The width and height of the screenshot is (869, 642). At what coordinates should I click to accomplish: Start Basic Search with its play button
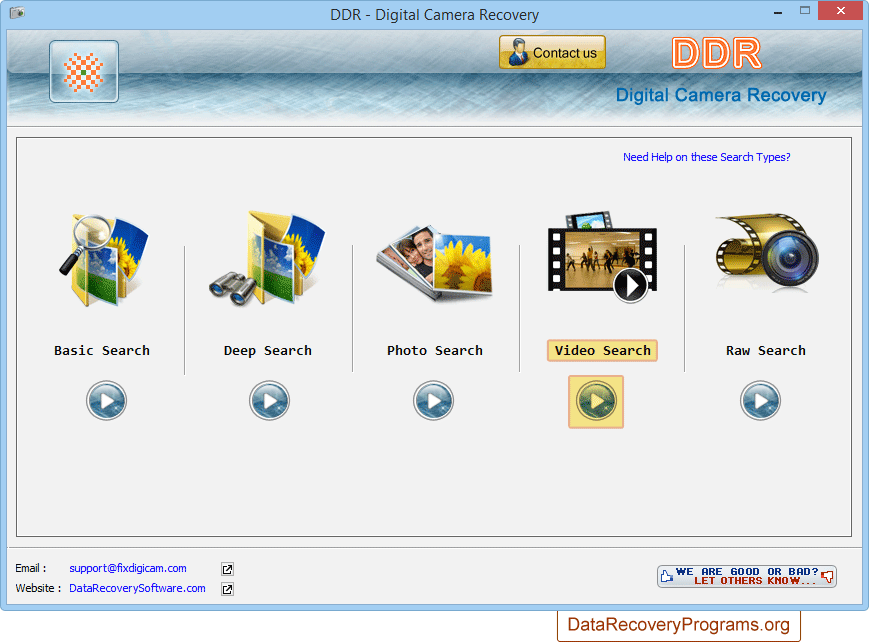coord(106,400)
